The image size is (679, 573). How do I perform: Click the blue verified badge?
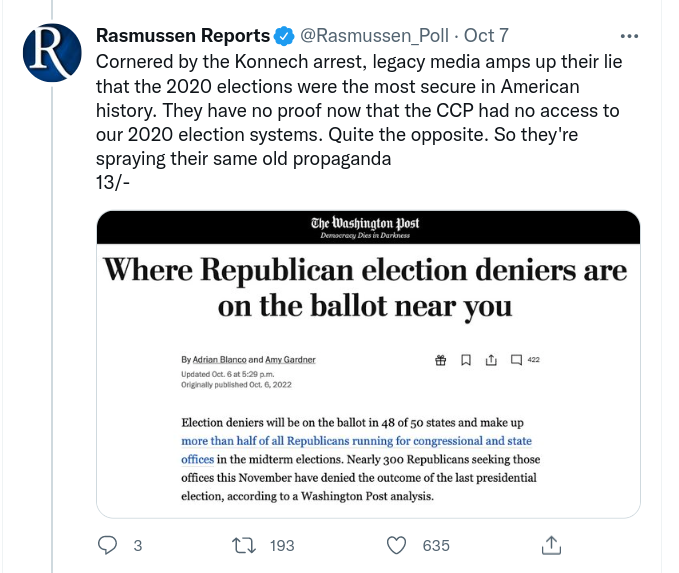click(284, 36)
